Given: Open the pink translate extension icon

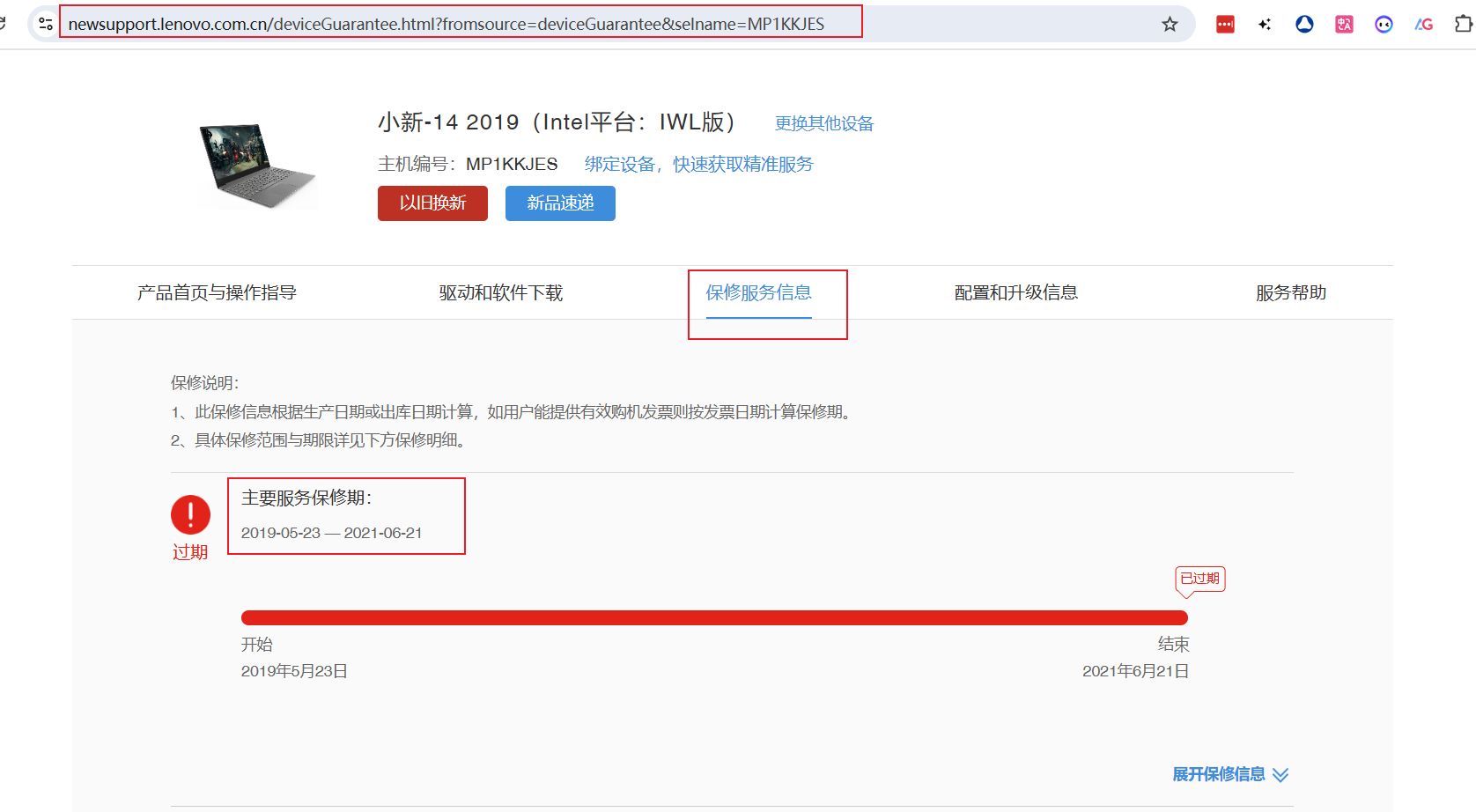Looking at the screenshot, I should pos(1344,25).
